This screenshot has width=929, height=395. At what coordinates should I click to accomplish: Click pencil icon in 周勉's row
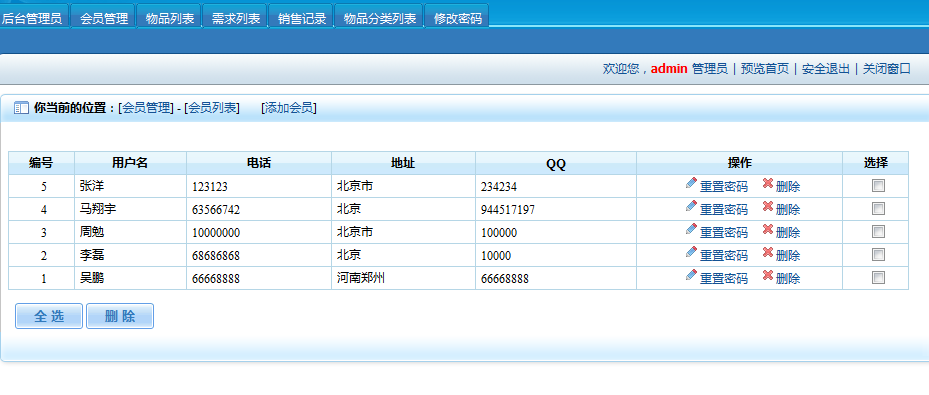pos(691,230)
